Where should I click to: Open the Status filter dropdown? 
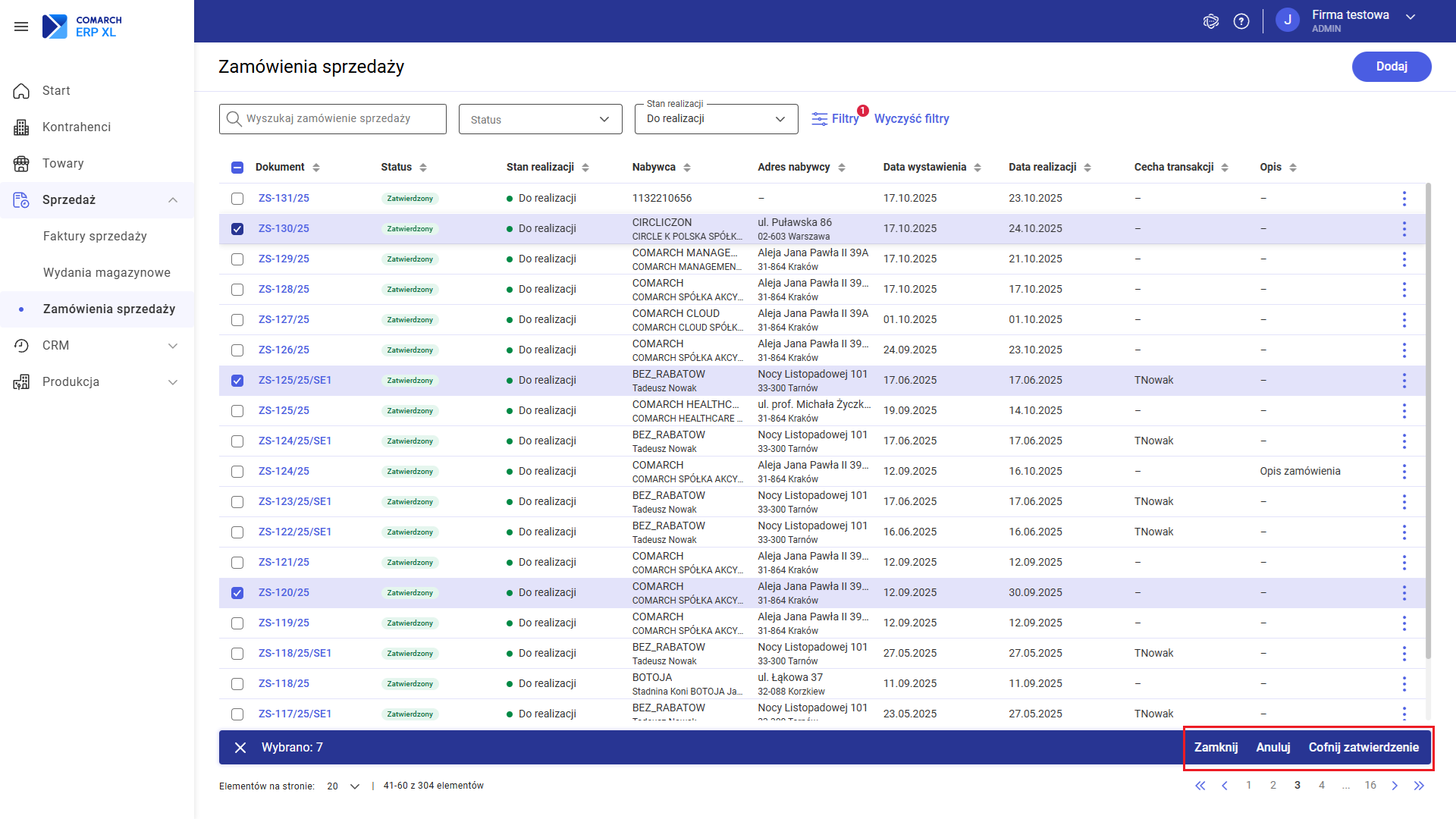tap(540, 120)
